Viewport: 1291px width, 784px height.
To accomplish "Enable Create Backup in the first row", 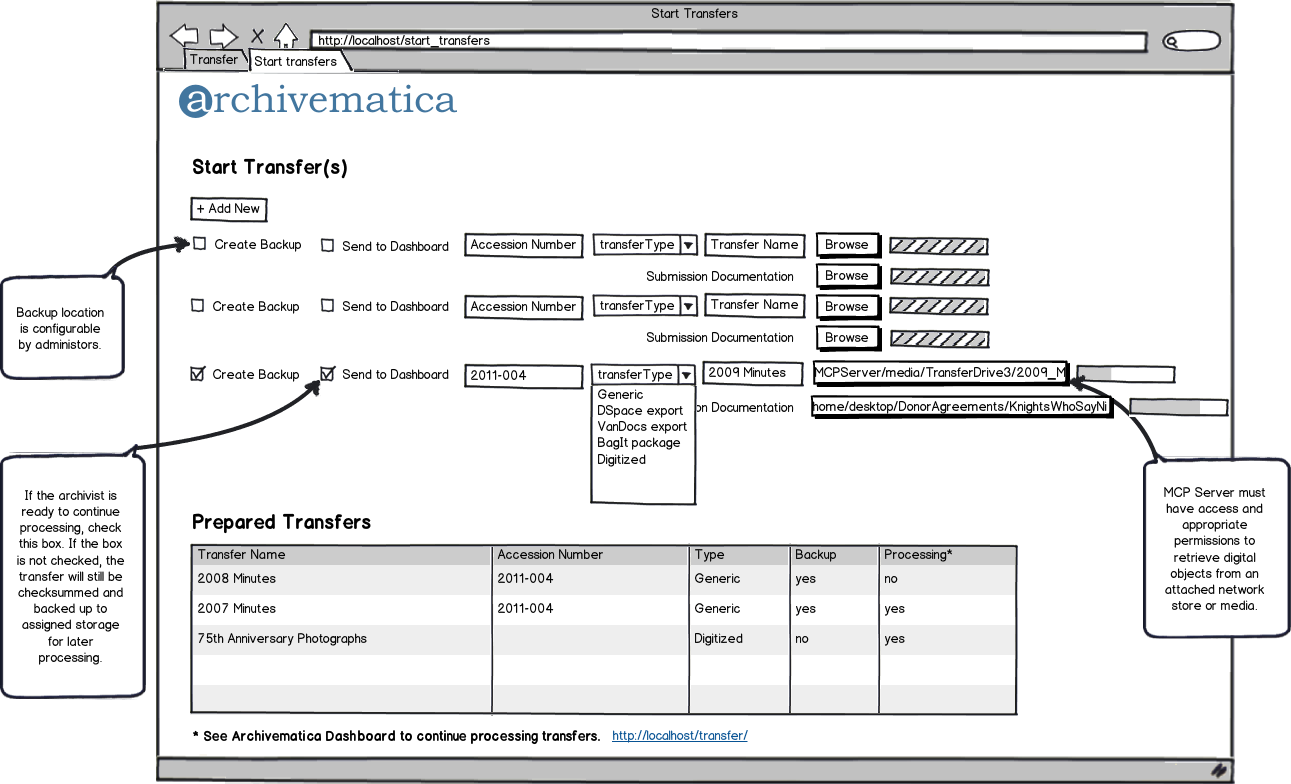I will click(x=200, y=244).
